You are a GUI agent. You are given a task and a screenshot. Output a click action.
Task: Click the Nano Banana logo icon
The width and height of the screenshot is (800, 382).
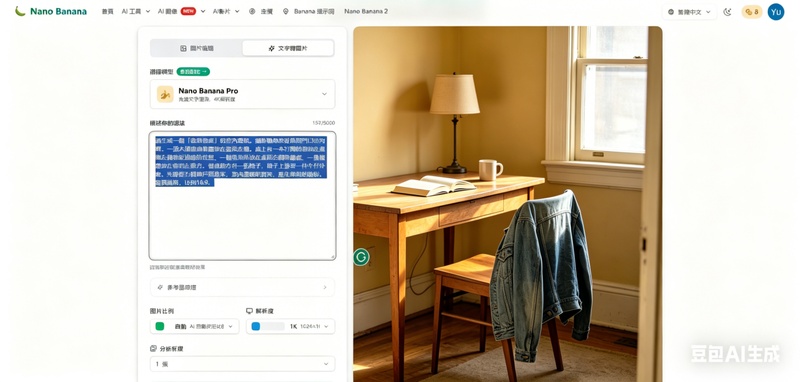click(20, 11)
